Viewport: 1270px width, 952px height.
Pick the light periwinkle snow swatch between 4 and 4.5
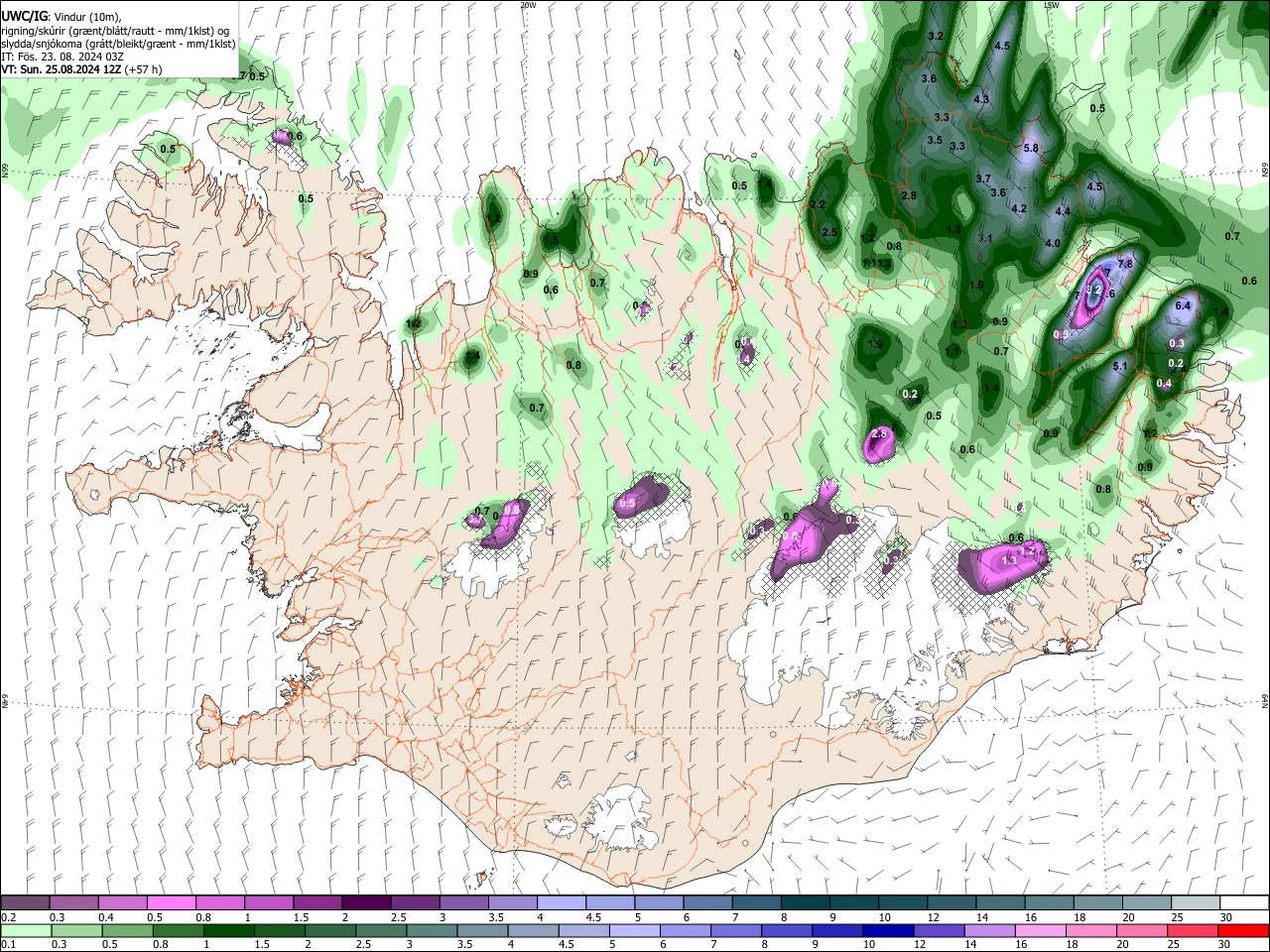coord(561,903)
